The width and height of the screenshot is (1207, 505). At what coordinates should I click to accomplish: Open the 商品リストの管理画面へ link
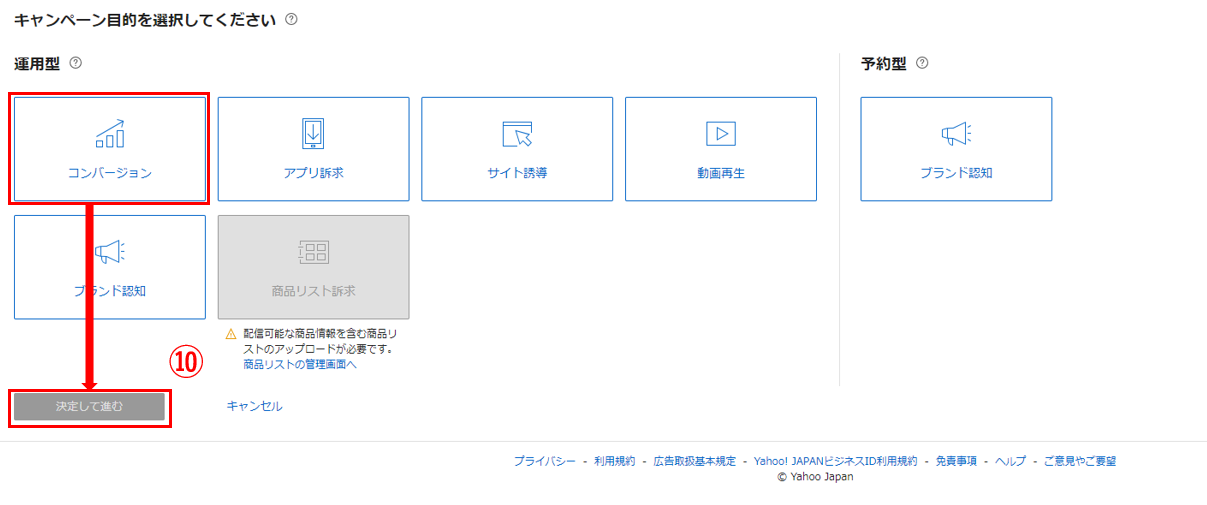click(300, 365)
